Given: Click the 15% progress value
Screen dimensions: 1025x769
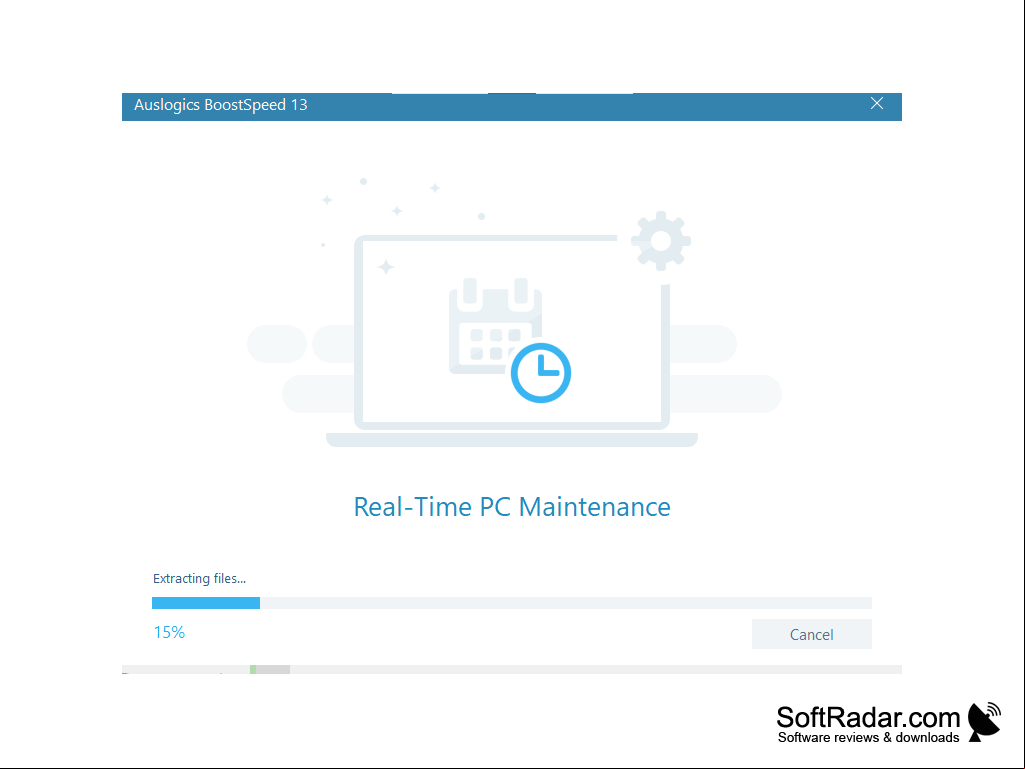Looking at the screenshot, I should point(169,632).
